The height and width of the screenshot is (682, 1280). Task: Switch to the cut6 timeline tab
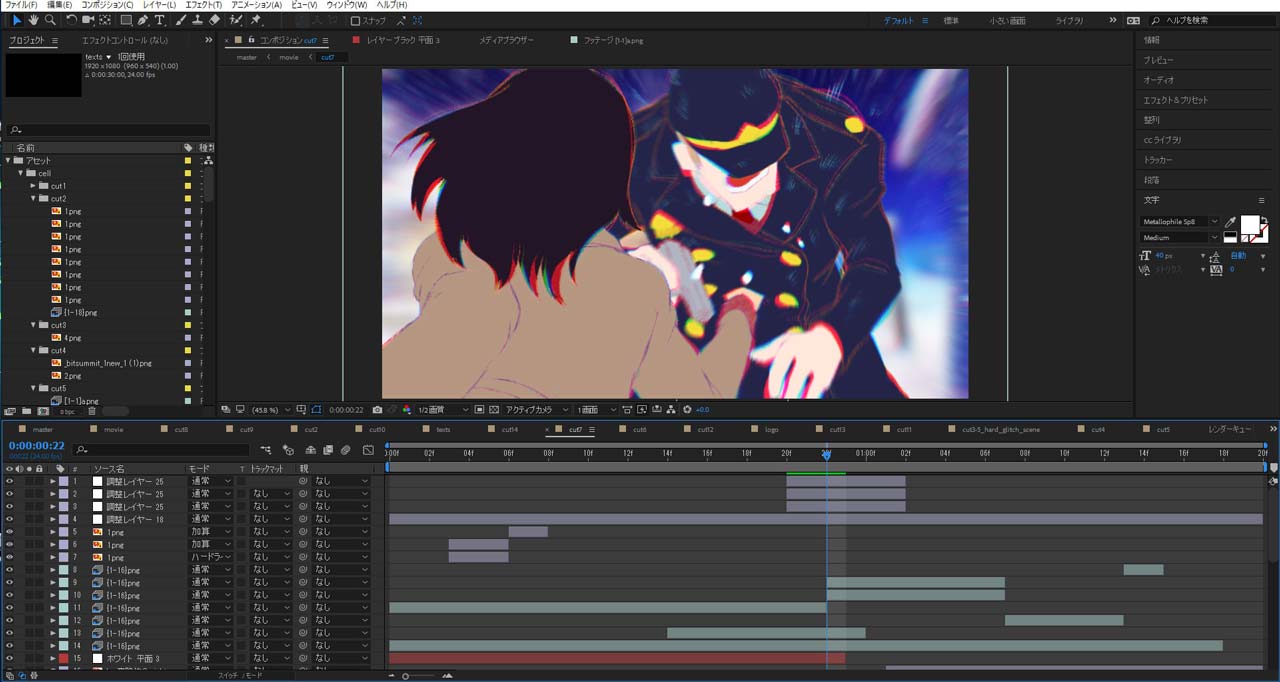tap(640, 429)
